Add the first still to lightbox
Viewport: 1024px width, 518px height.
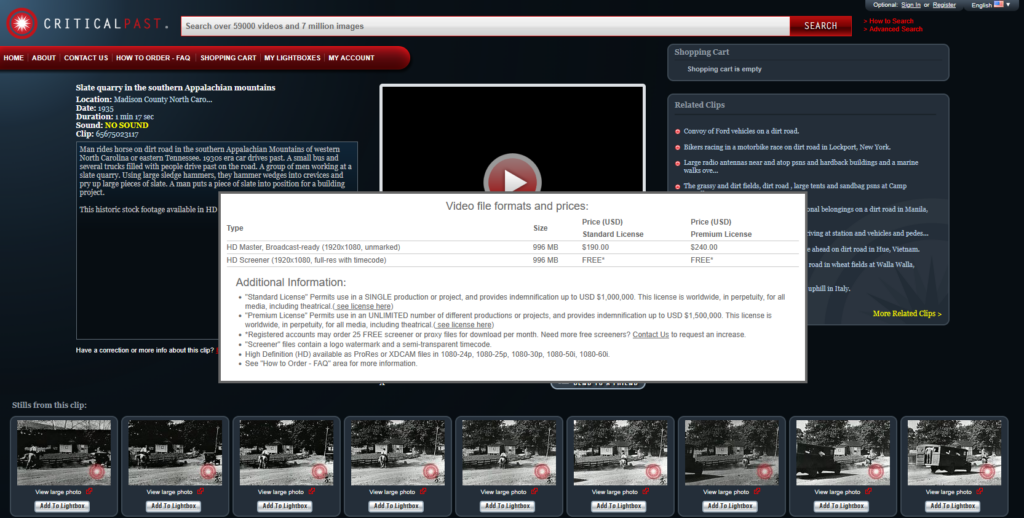[62, 506]
